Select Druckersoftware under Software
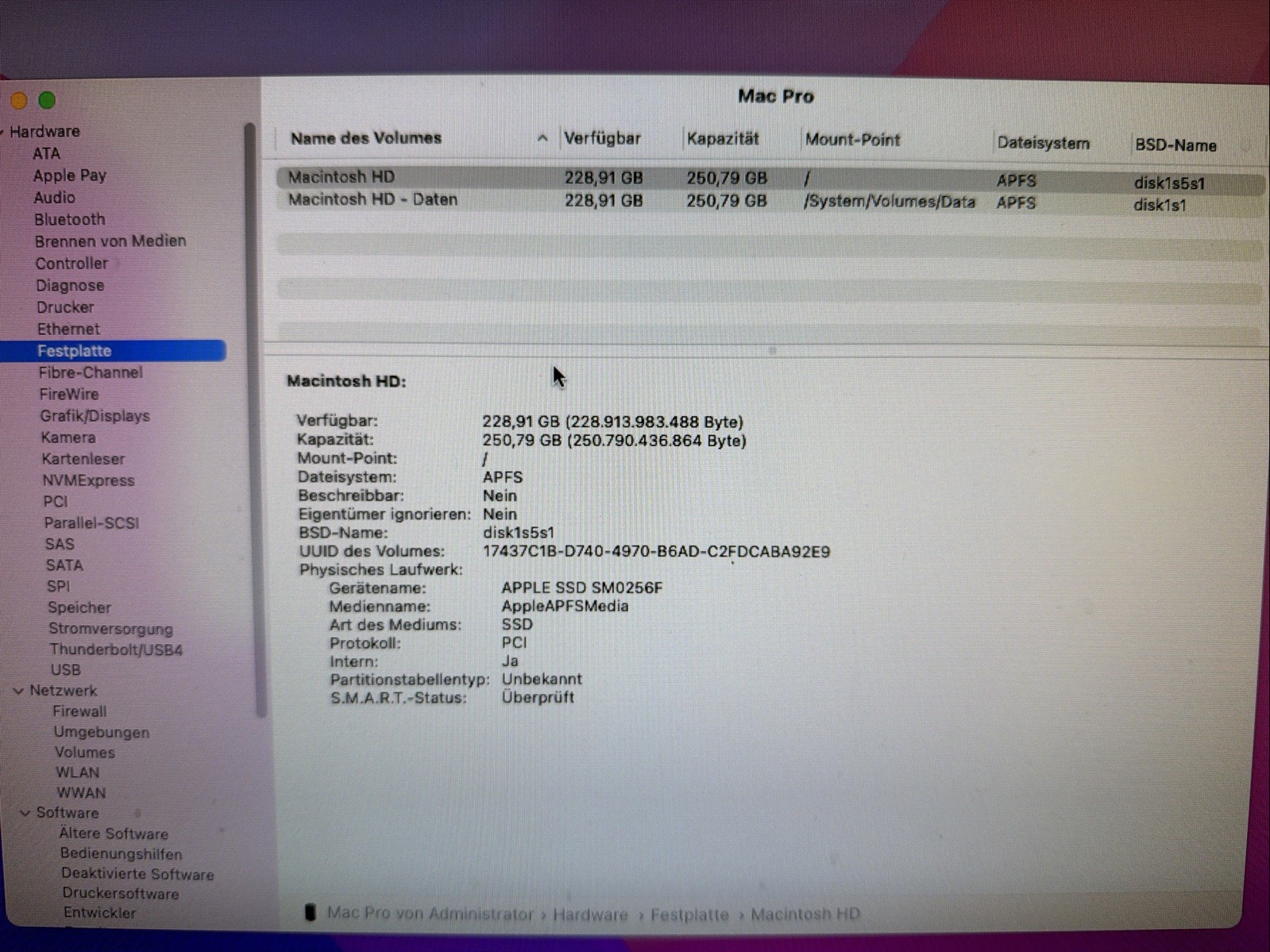The height and width of the screenshot is (952, 1270). [x=121, y=893]
